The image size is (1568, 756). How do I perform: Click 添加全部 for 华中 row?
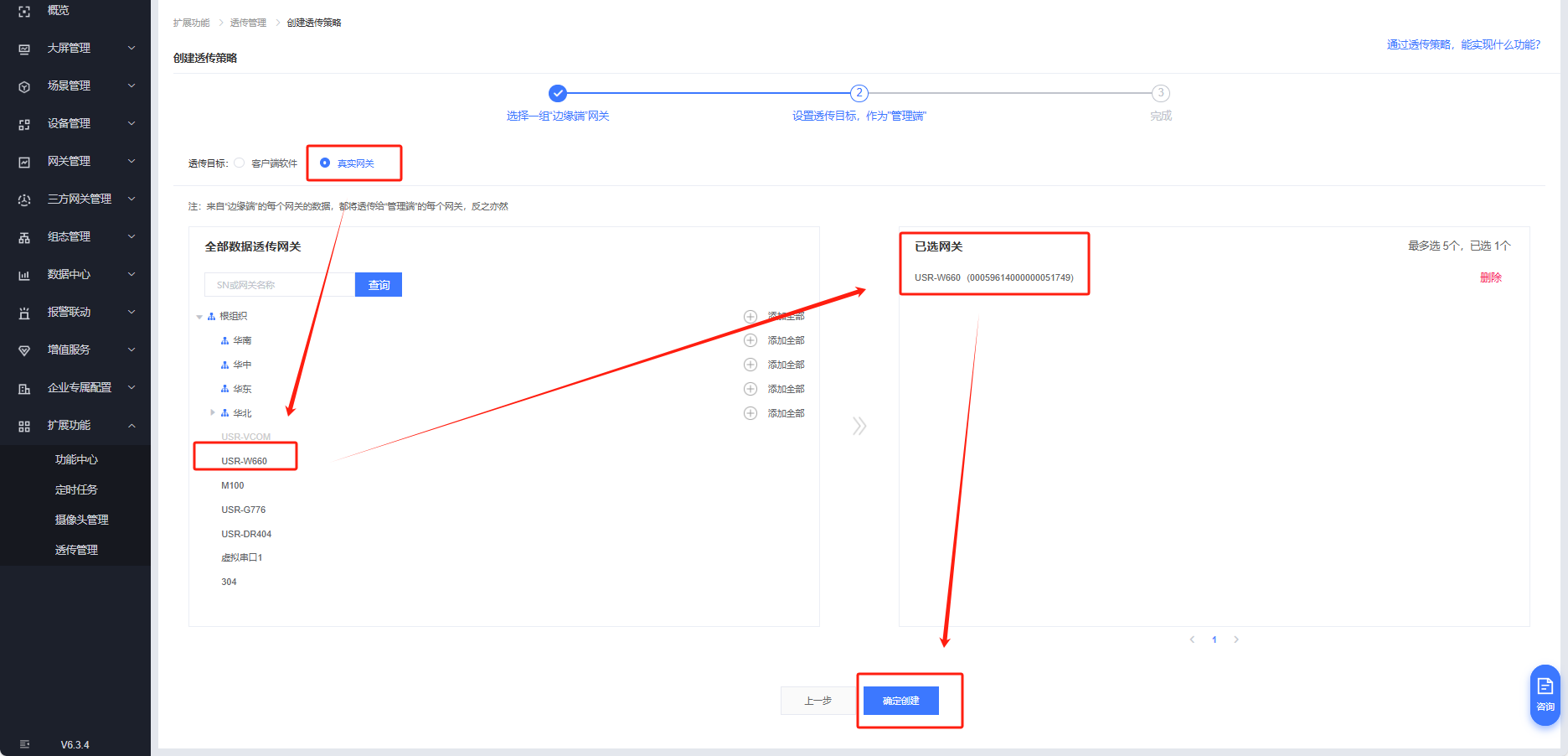point(787,365)
